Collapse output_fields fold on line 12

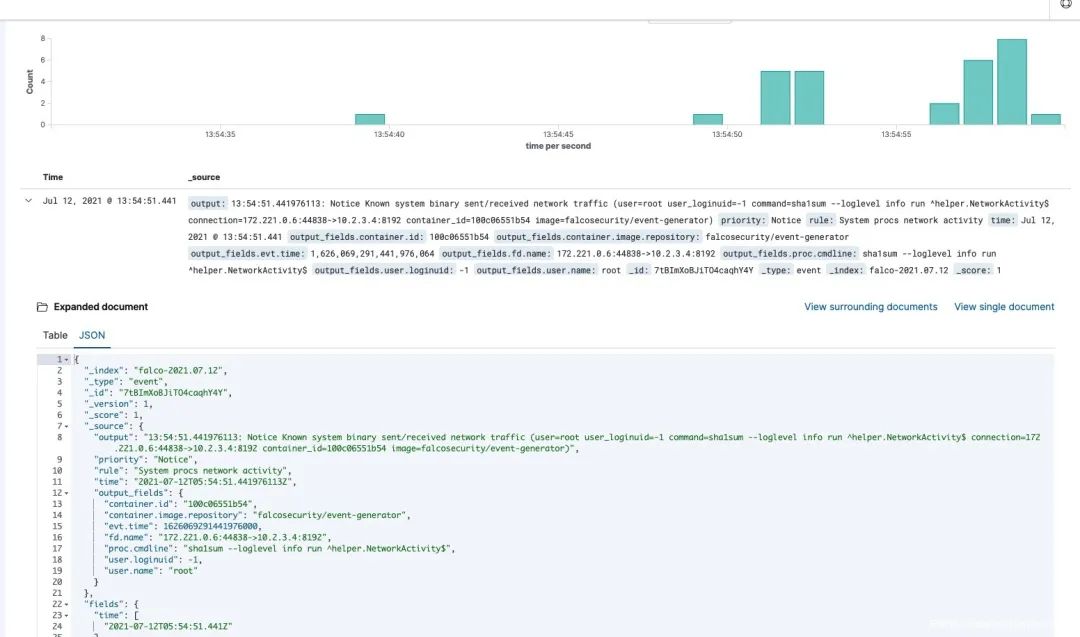pos(67,493)
